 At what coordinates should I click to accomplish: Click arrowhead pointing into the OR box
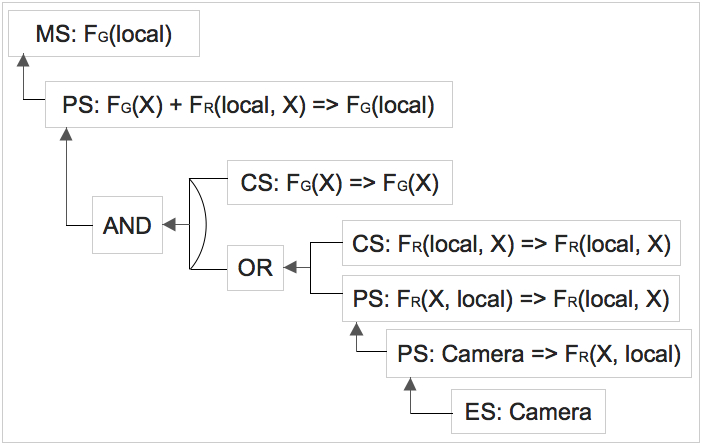pos(290,267)
